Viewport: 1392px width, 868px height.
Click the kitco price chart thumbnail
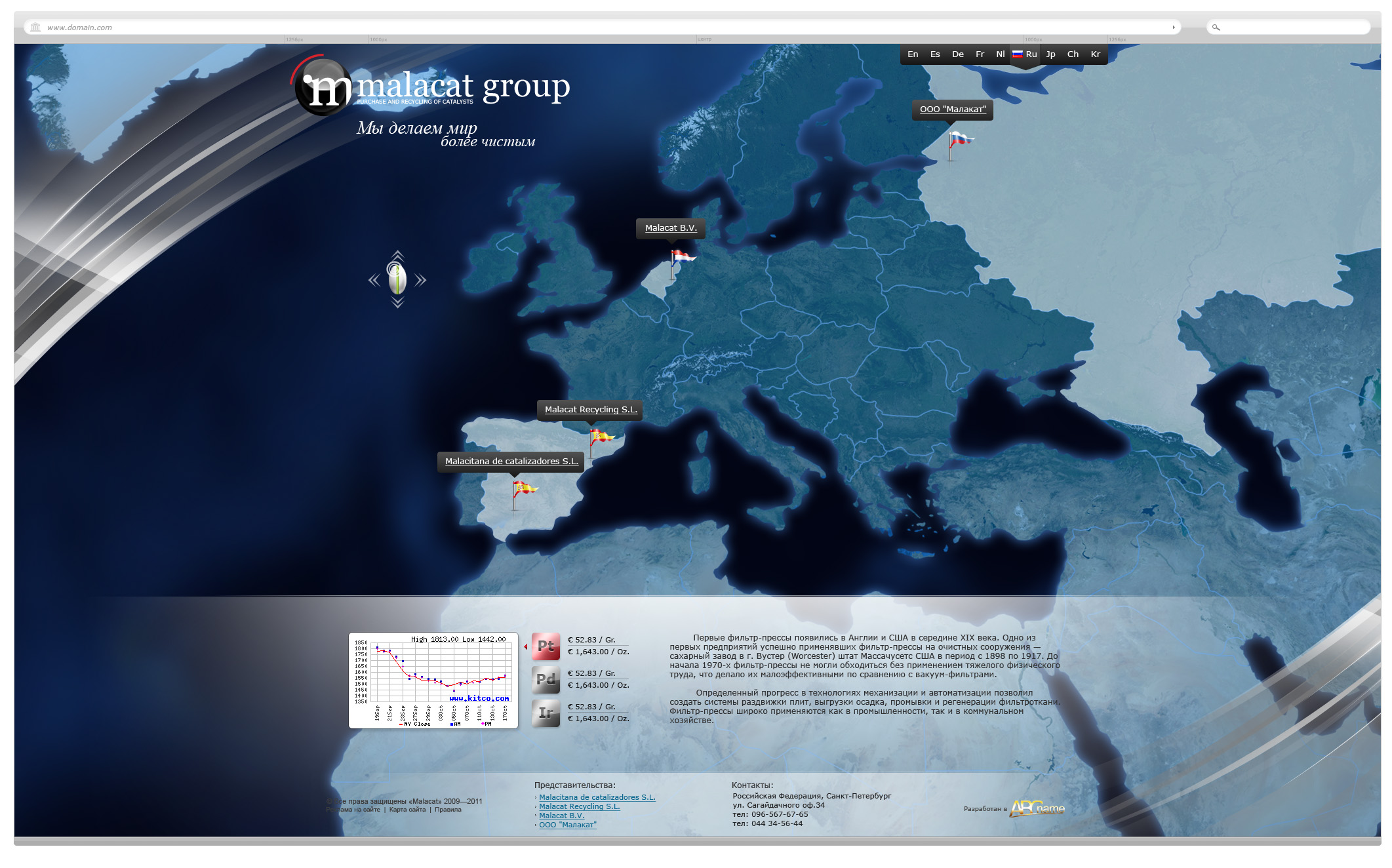(x=433, y=681)
